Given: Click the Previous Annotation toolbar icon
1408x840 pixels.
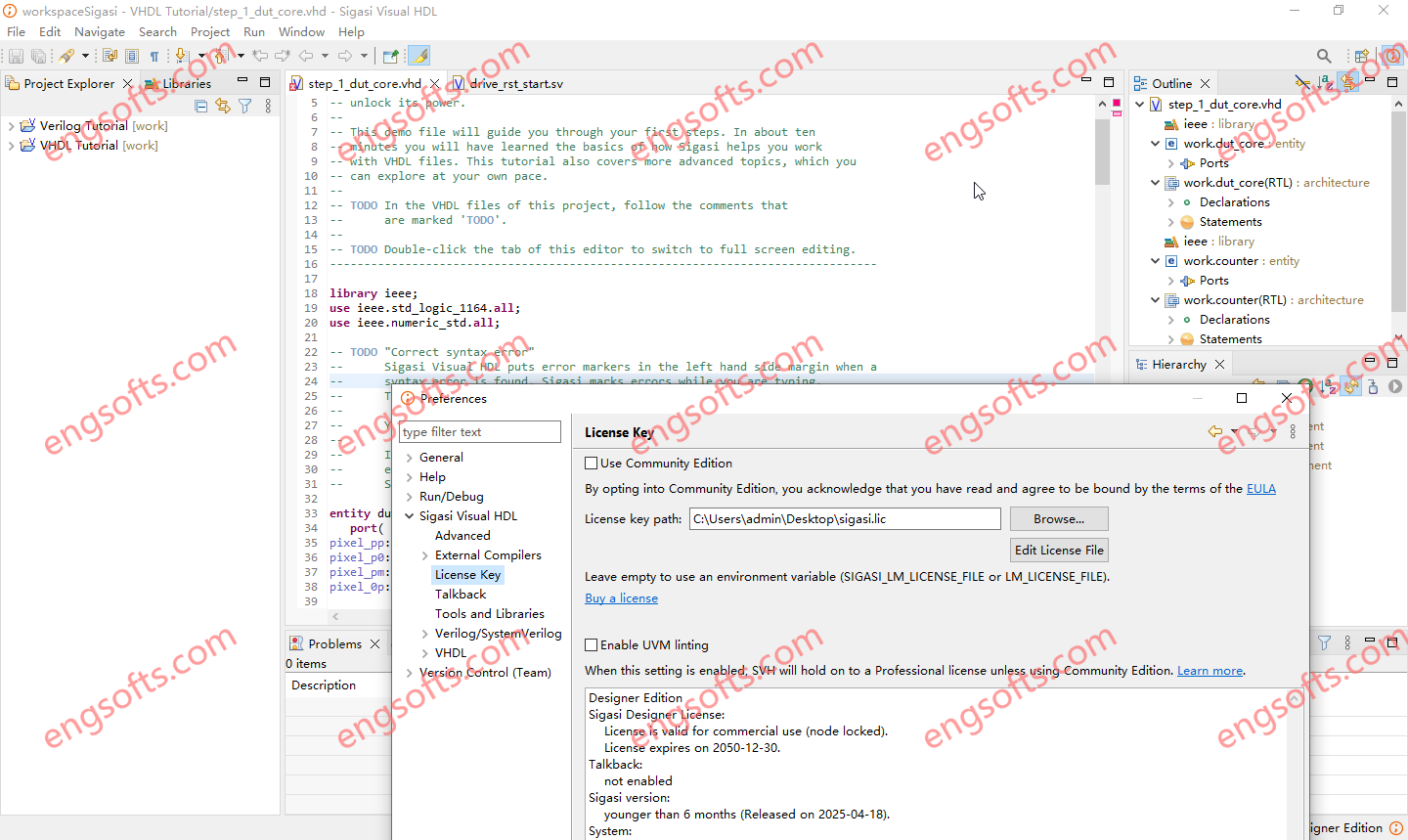Looking at the screenshot, I should click(220, 56).
